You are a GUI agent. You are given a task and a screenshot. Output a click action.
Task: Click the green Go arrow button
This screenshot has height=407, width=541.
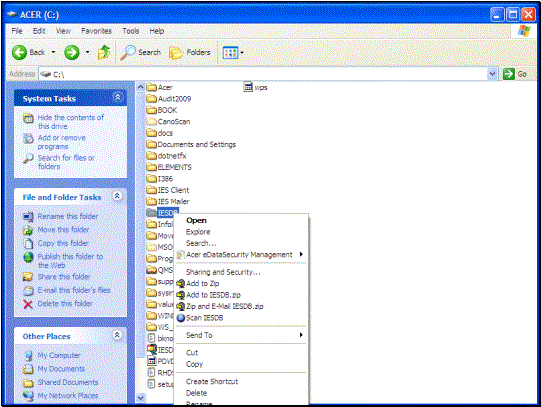509,74
